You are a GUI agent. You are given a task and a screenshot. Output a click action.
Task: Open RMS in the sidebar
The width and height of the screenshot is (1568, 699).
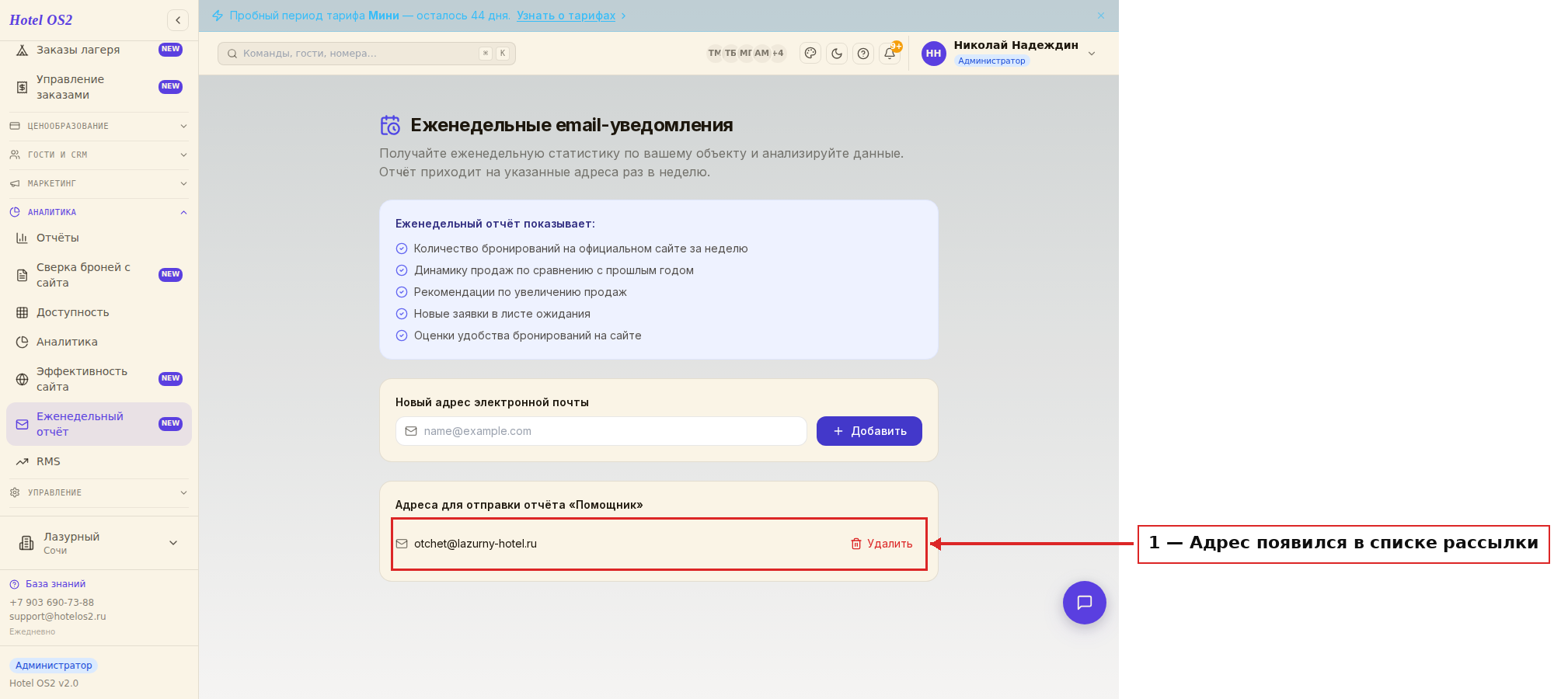[99, 461]
